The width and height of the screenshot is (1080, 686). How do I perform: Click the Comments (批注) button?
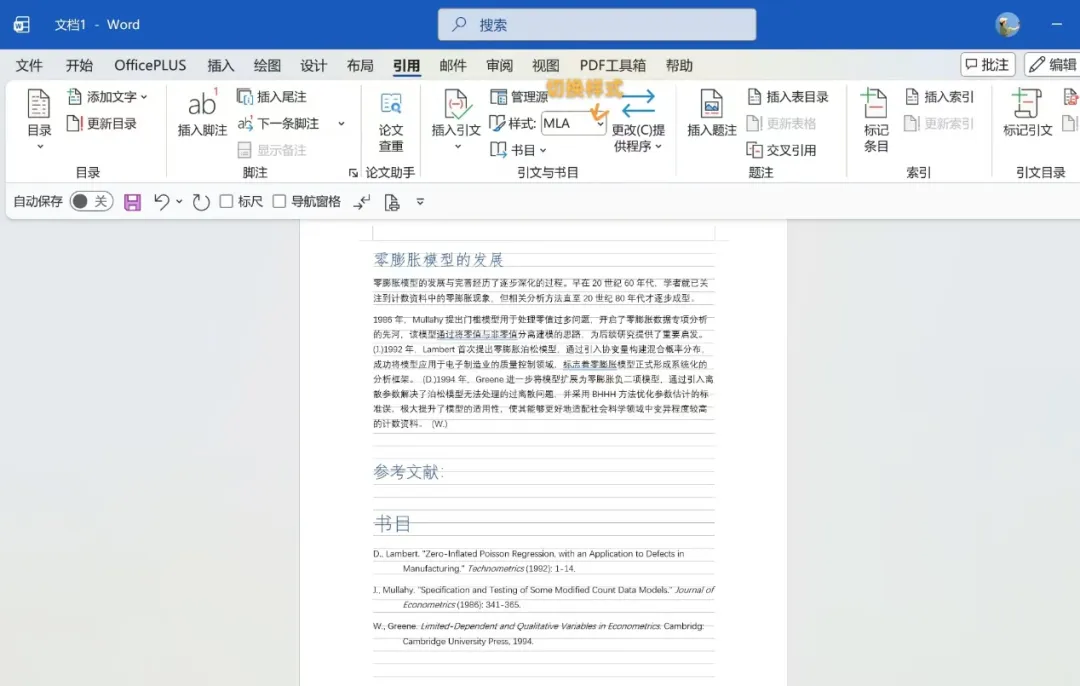pos(988,65)
